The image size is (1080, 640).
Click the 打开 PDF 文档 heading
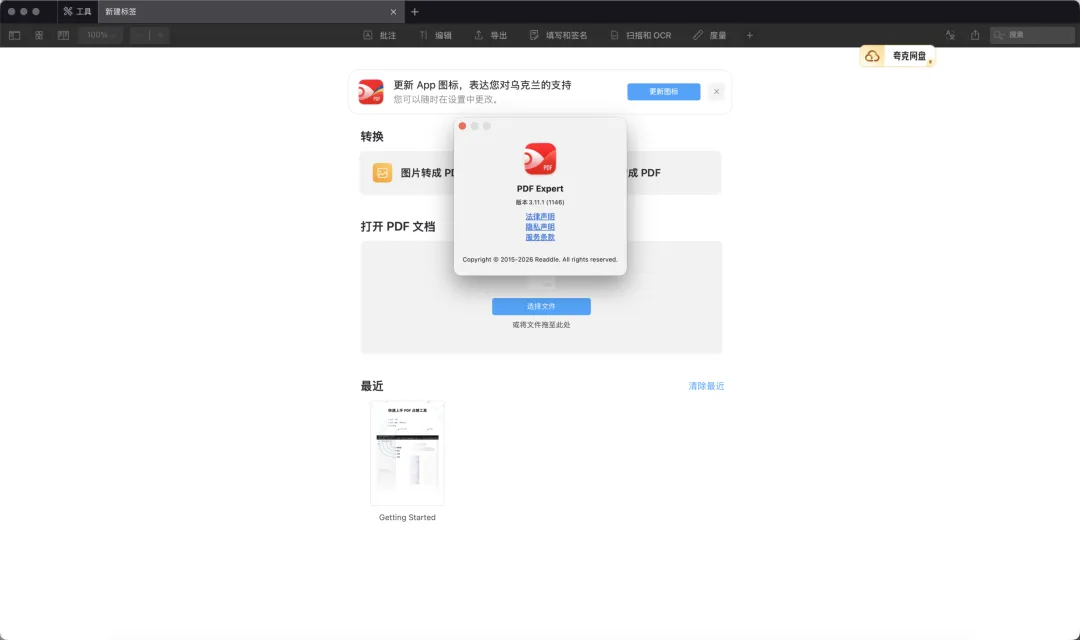tap(398, 227)
